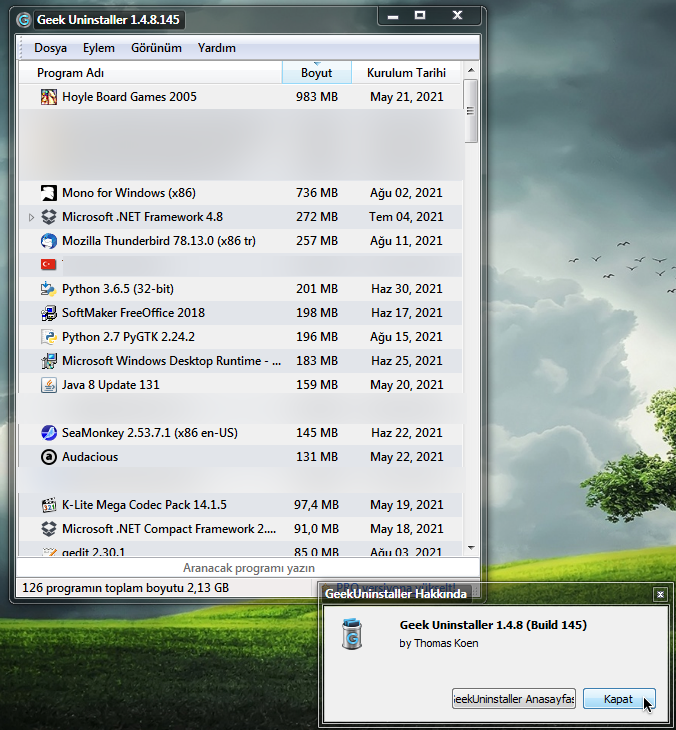Viewport: 676px width, 730px height.
Task: Click the 272 MB size value
Action: click(317, 217)
